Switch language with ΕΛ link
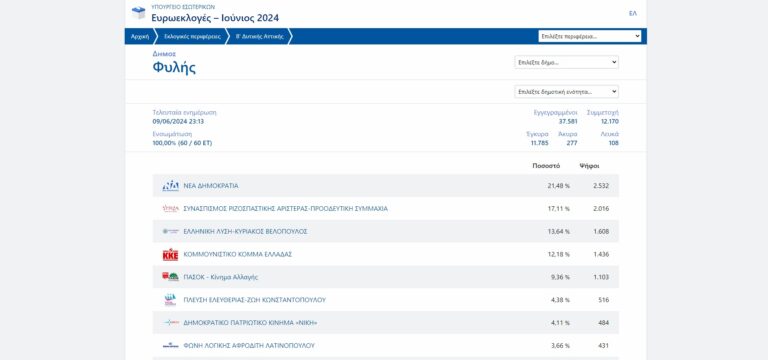 [633, 13]
